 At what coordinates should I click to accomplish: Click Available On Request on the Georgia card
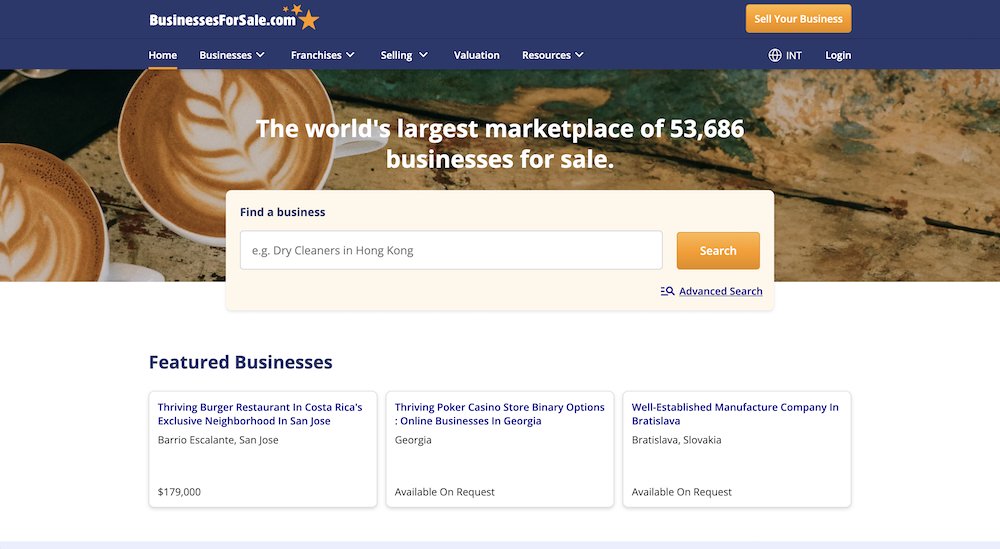pyautogui.click(x=445, y=492)
